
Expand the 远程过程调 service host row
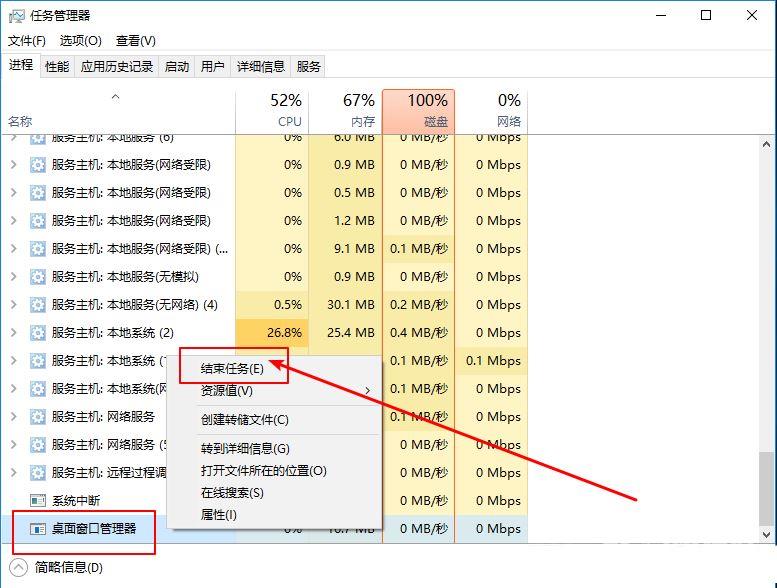(x=14, y=473)
